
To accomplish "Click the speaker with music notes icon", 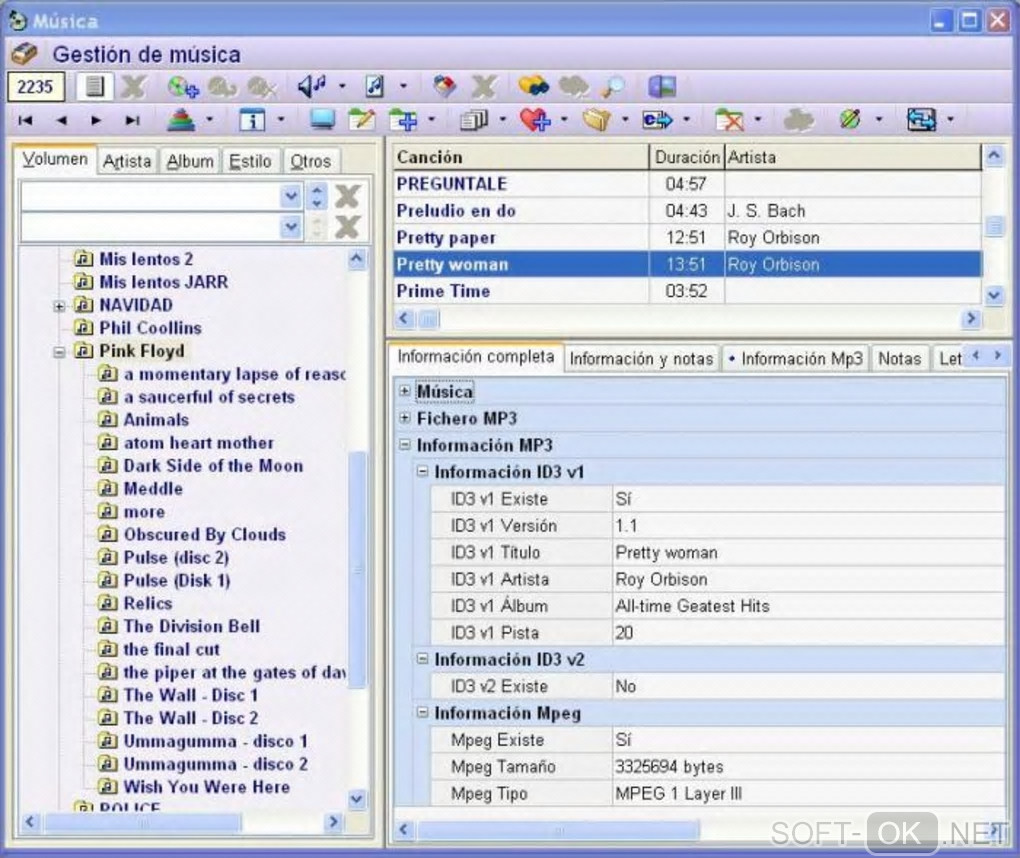I will click(311, 87).
